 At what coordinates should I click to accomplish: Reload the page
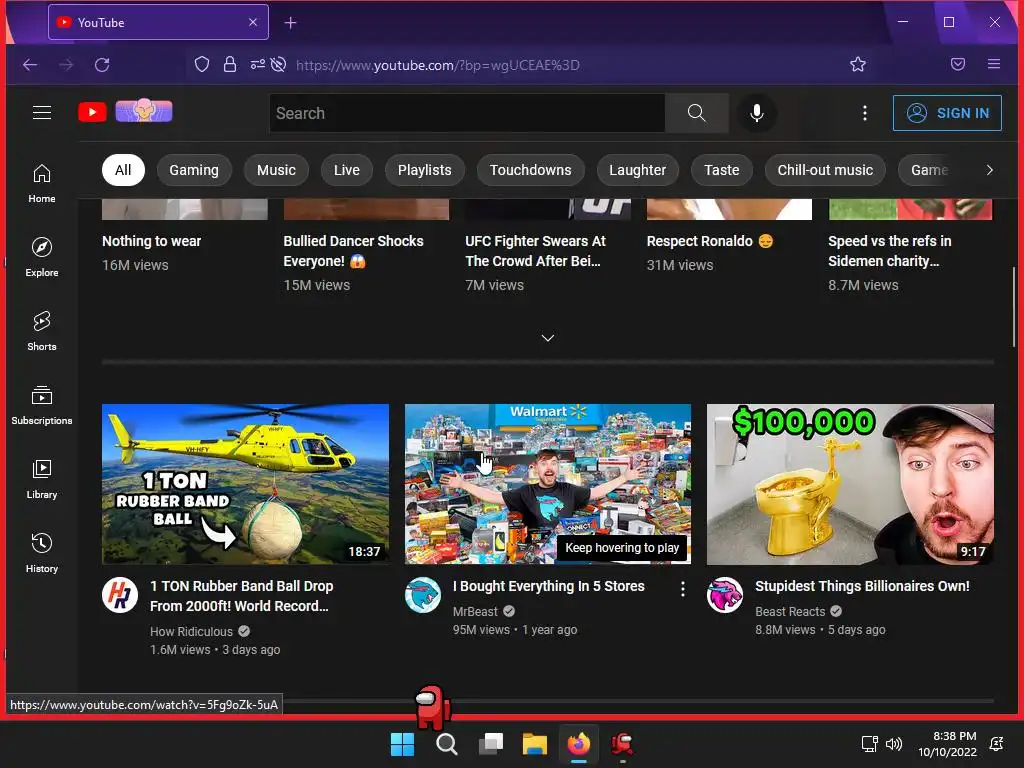coord(102,65)
